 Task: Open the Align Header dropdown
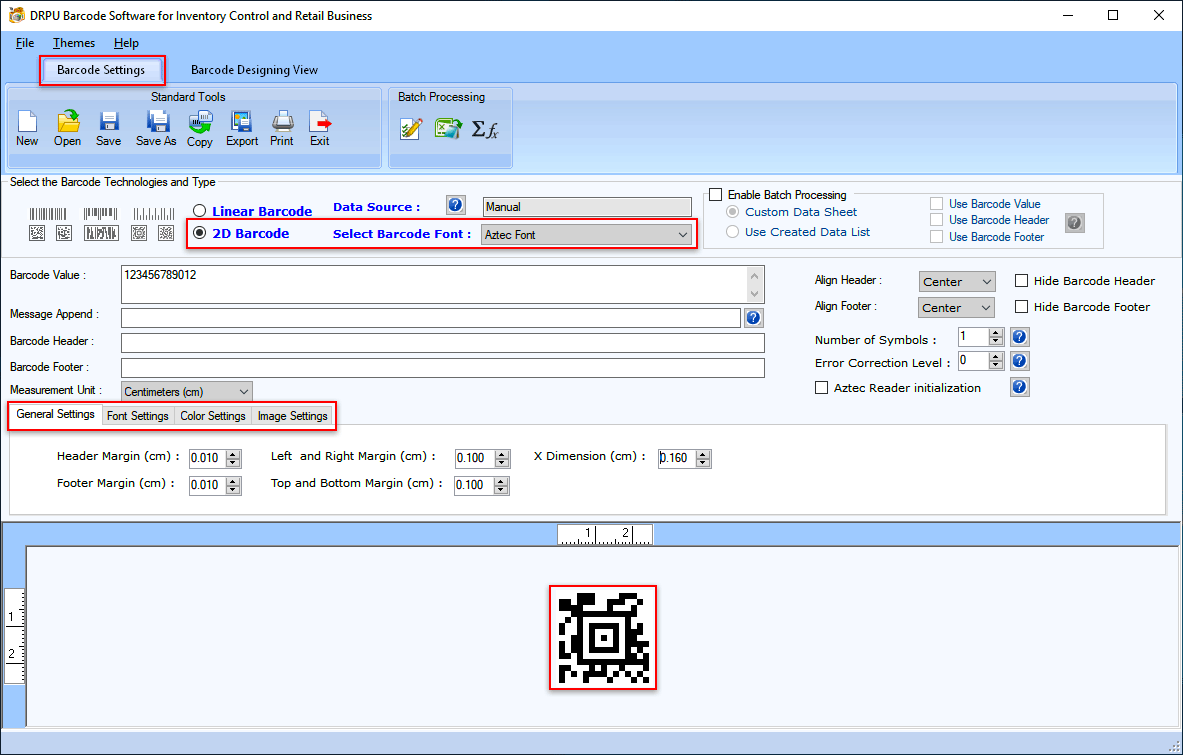tap(957, 281)
